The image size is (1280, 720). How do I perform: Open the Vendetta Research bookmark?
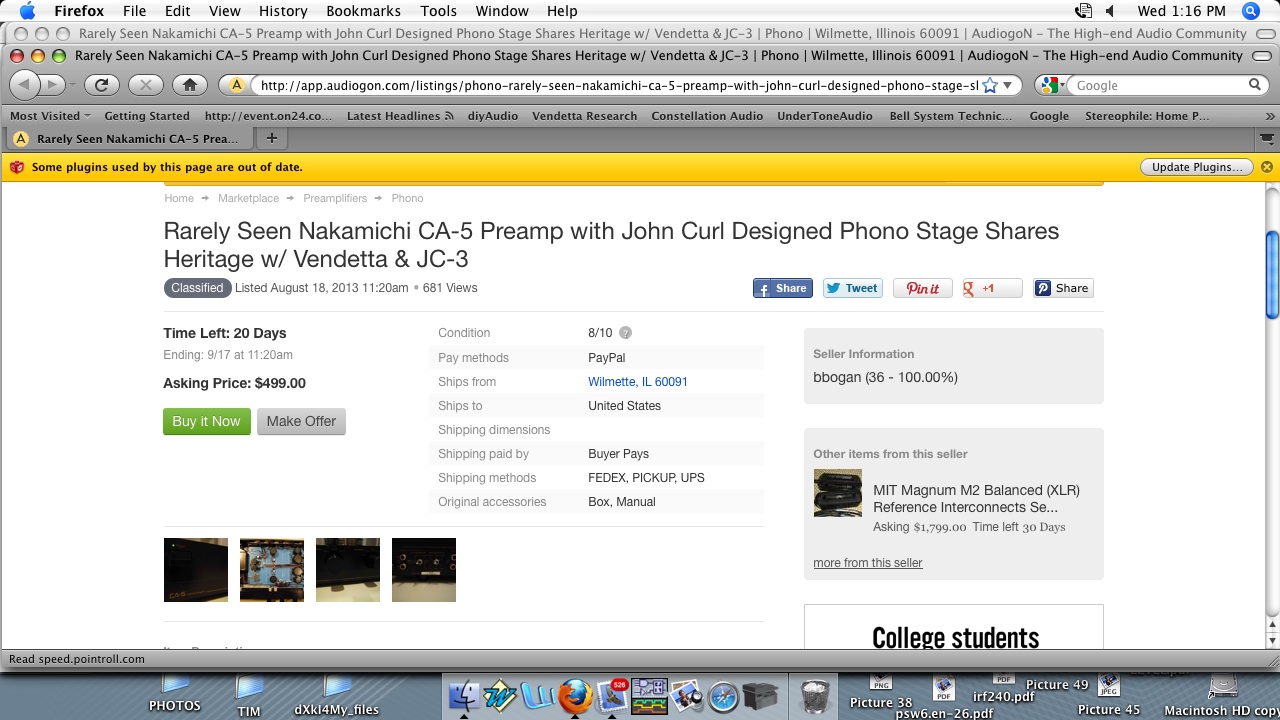(x=584, y=116)
